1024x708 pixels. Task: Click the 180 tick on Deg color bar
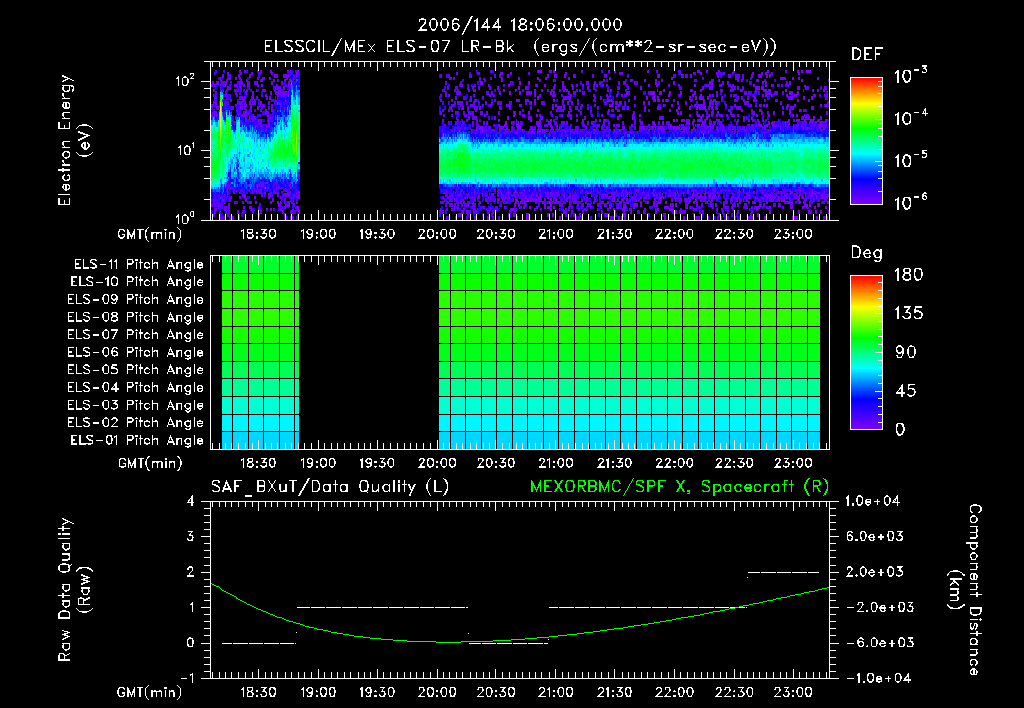click(x=908, y=275)
